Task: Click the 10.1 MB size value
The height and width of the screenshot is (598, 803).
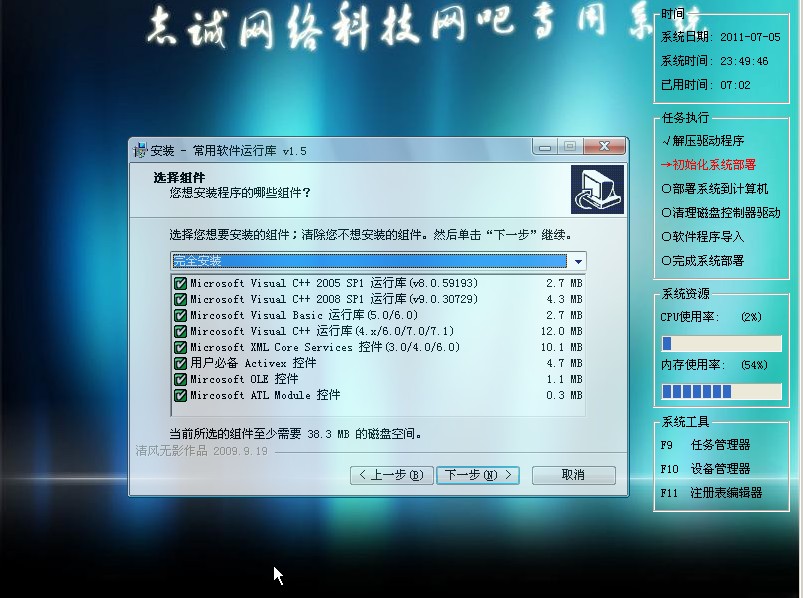Action: [x=561, y=347]
